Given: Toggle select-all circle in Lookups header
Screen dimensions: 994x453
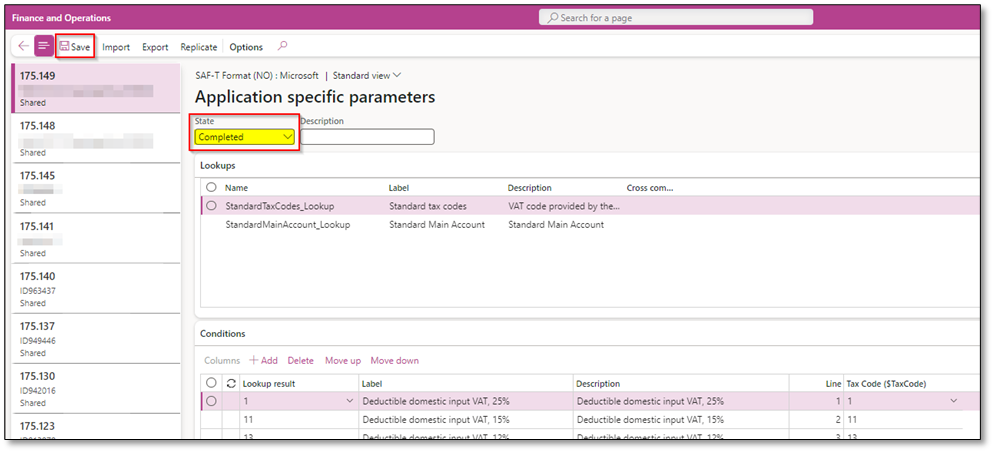Looking at the screenshot, I should 211,187.
